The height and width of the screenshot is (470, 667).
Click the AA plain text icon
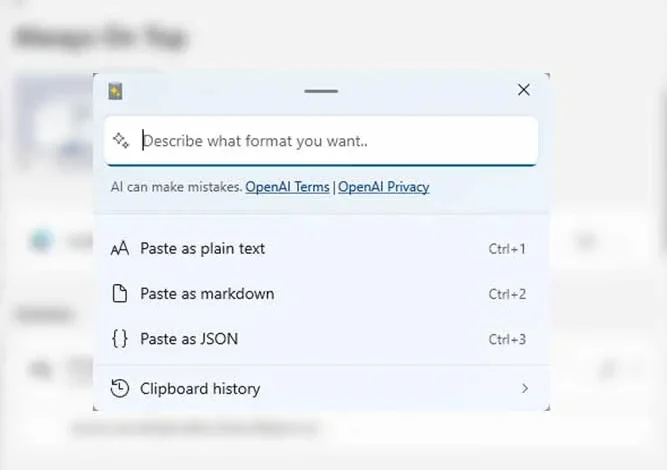[120, 248]
